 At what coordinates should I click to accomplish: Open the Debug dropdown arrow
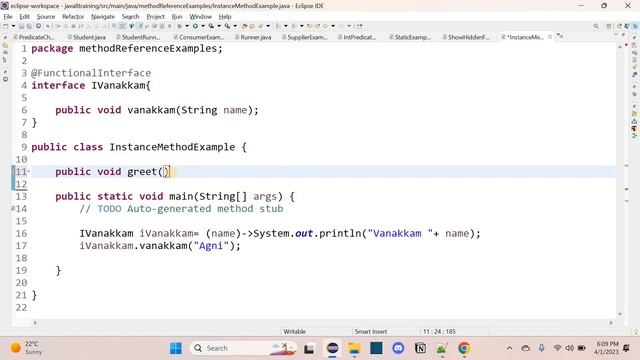click(x=187, y=26)
